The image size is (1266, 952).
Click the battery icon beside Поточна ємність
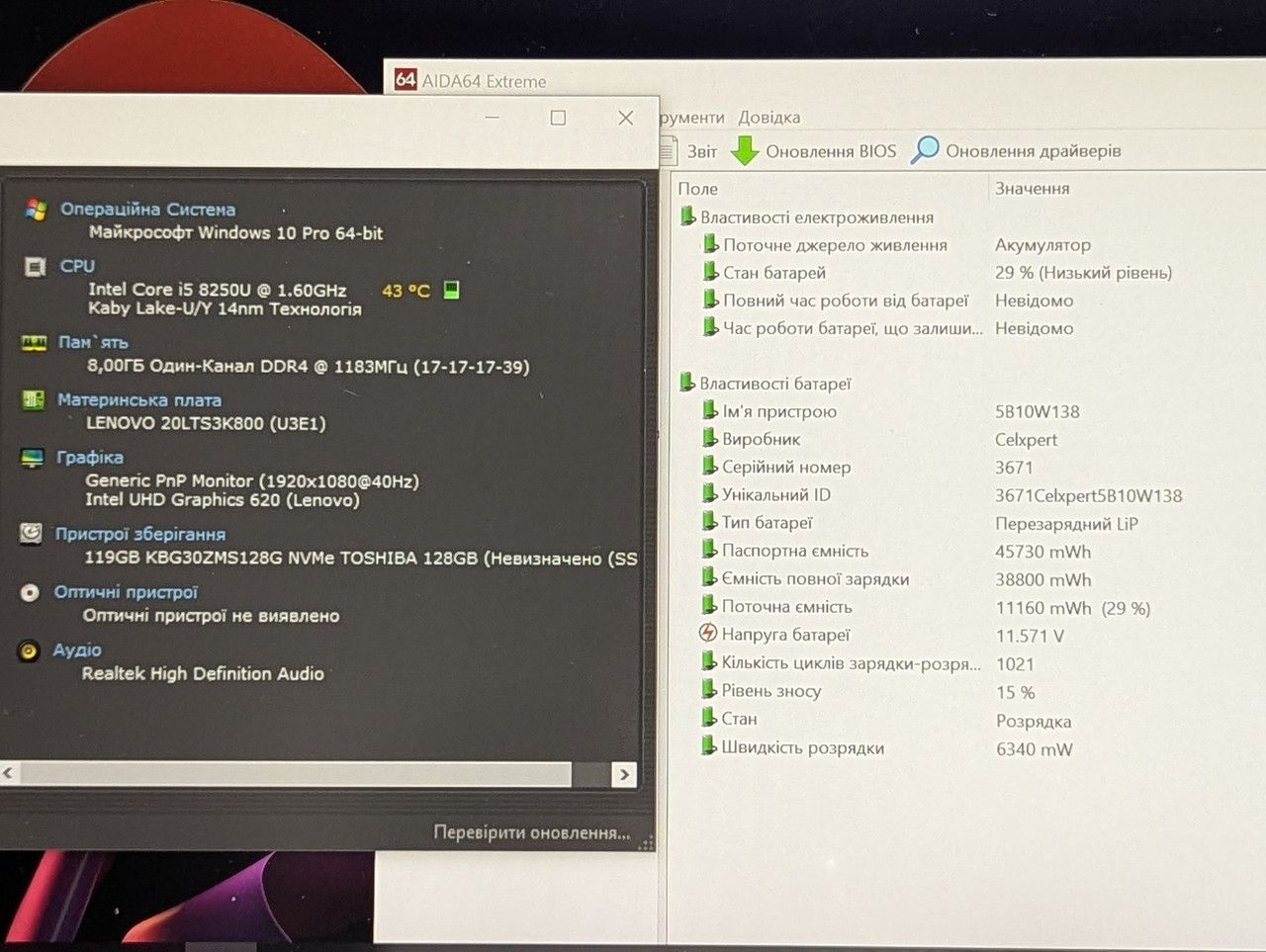[709, 606]
